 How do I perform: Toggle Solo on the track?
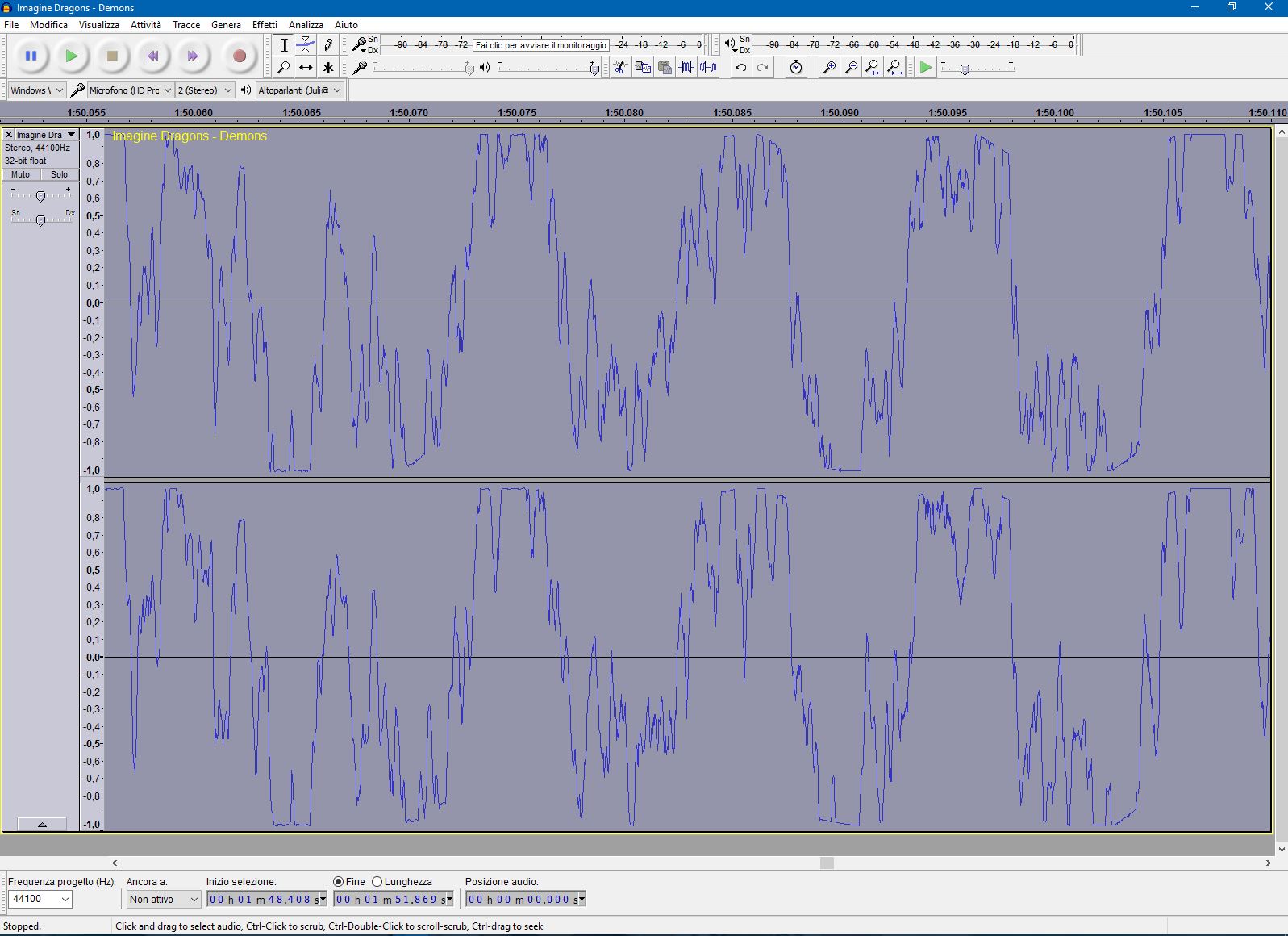(x=60, y=174)
